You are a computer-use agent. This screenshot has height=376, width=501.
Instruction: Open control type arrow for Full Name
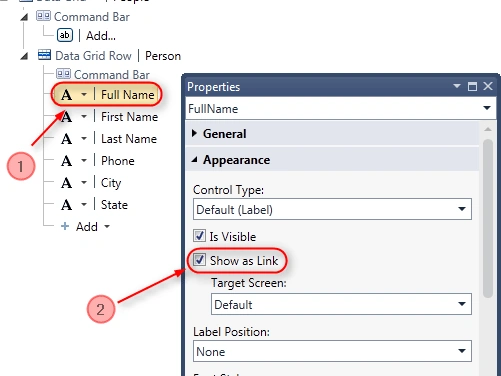[x=84, y=95]
